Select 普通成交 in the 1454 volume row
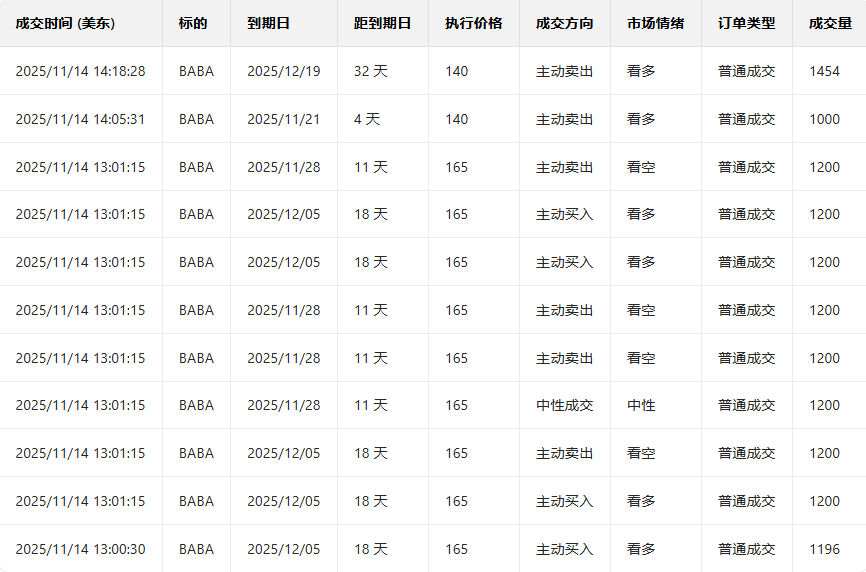The height and width of the screenshot is (572, 866). click(746, 71)
